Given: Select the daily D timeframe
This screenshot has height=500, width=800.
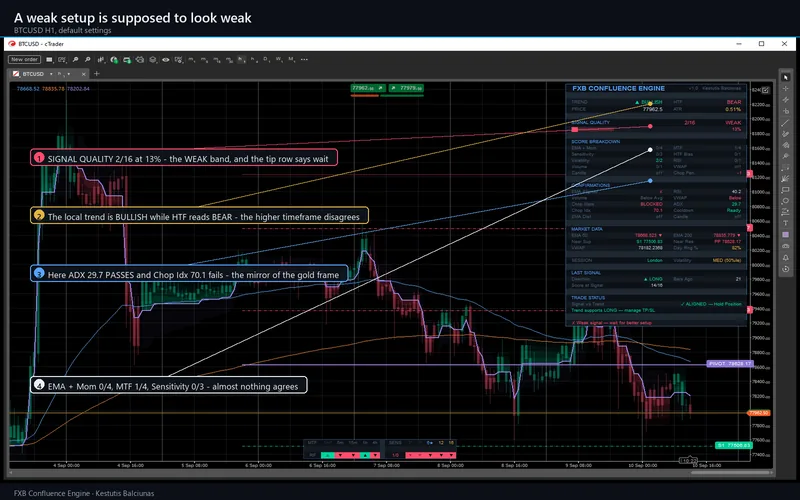Looking at the screenshot, I should pos(266,60).
